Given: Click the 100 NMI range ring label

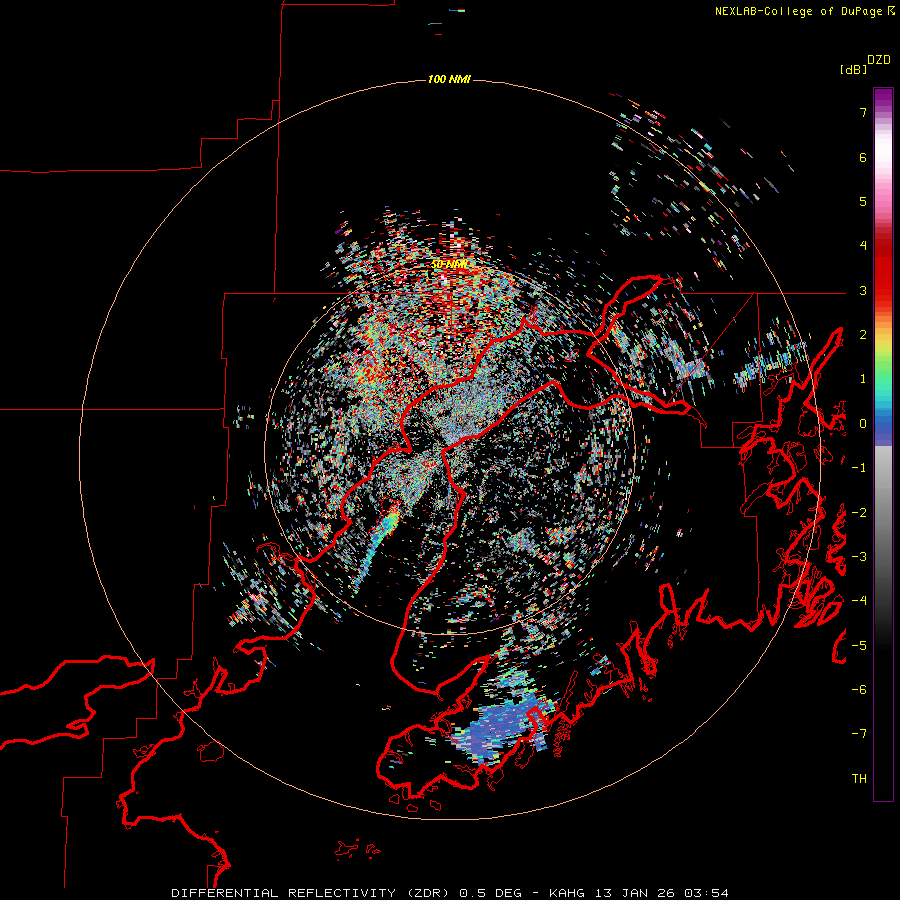Looking at the screenshot, I should click(x=449, y=79).
